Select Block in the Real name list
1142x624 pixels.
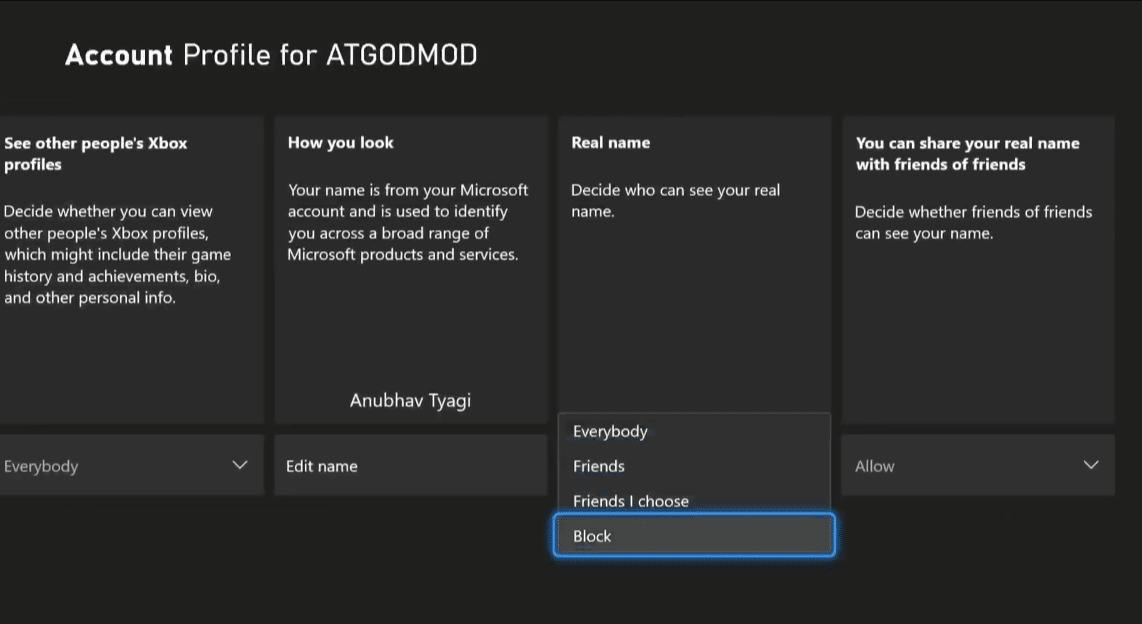(x=694, y=535)
